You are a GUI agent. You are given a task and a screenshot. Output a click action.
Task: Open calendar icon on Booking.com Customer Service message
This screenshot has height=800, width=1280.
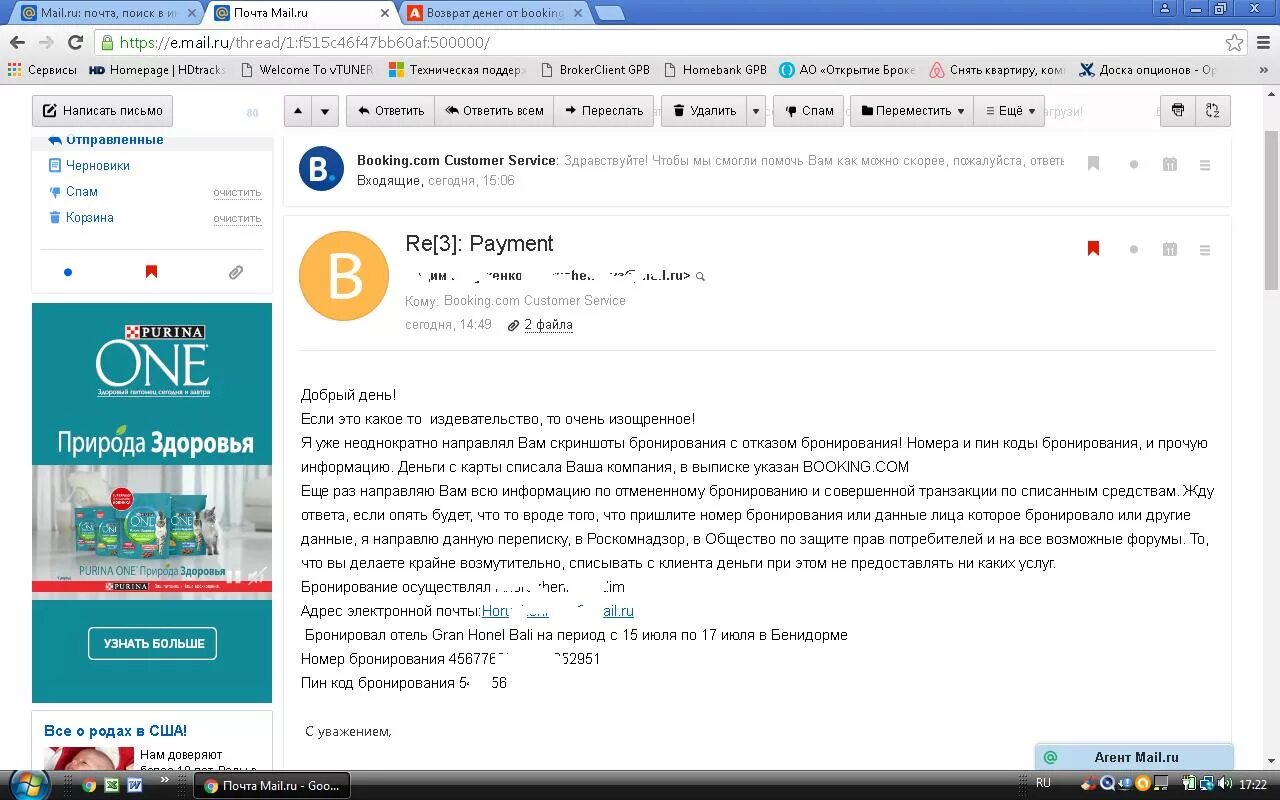click(x=1169, y=164)
